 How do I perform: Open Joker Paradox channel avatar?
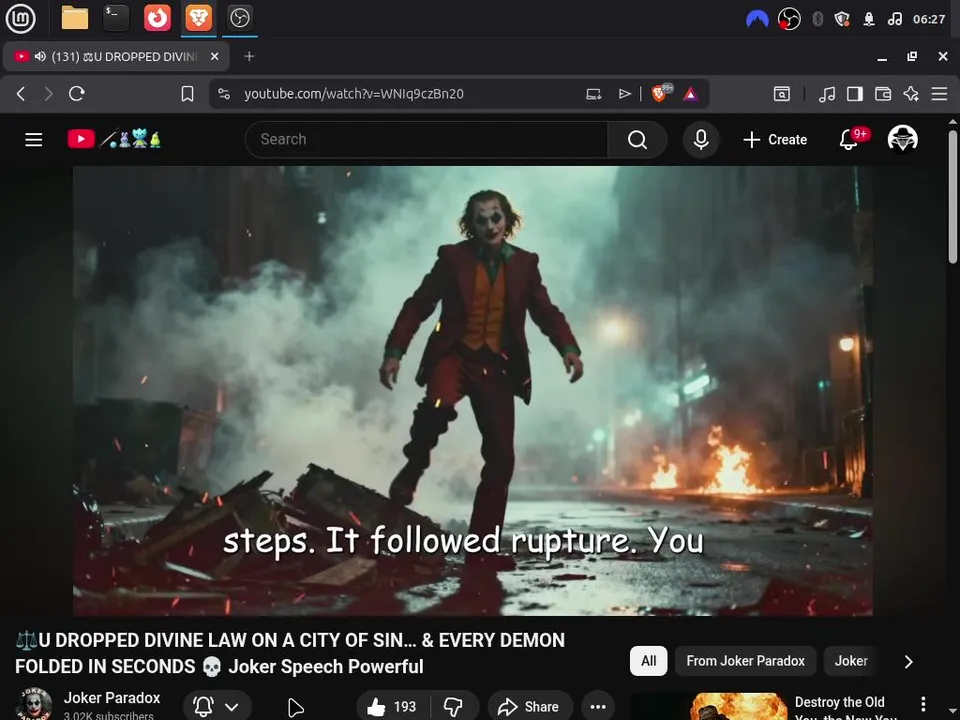tap(34, 704)
